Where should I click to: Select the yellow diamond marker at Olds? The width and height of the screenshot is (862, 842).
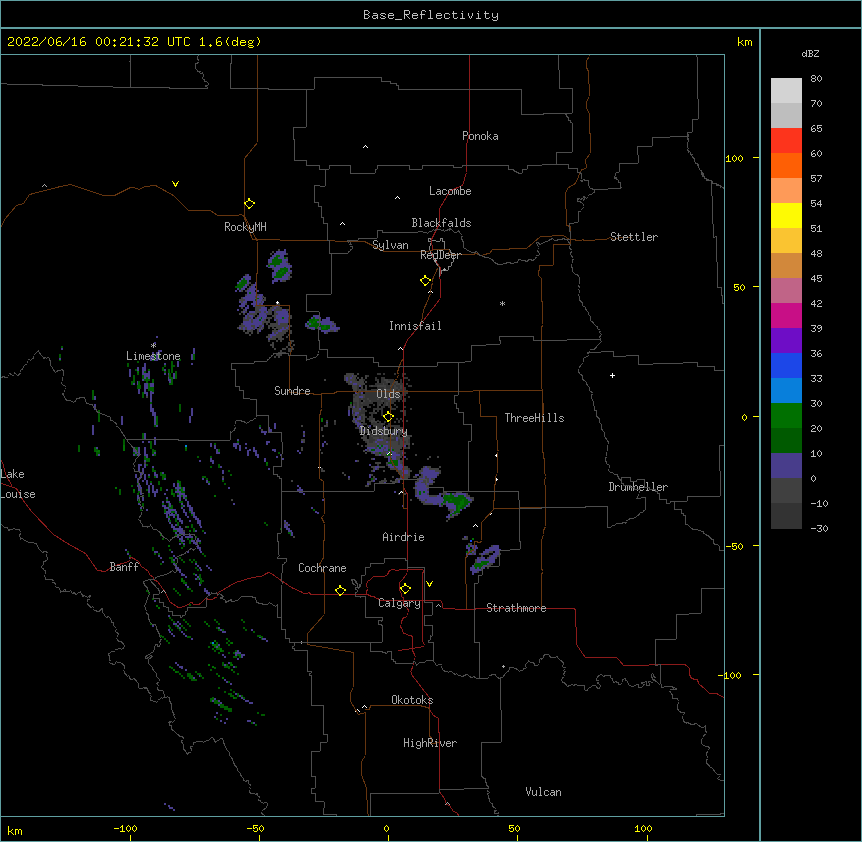click(x=388, y=417)
